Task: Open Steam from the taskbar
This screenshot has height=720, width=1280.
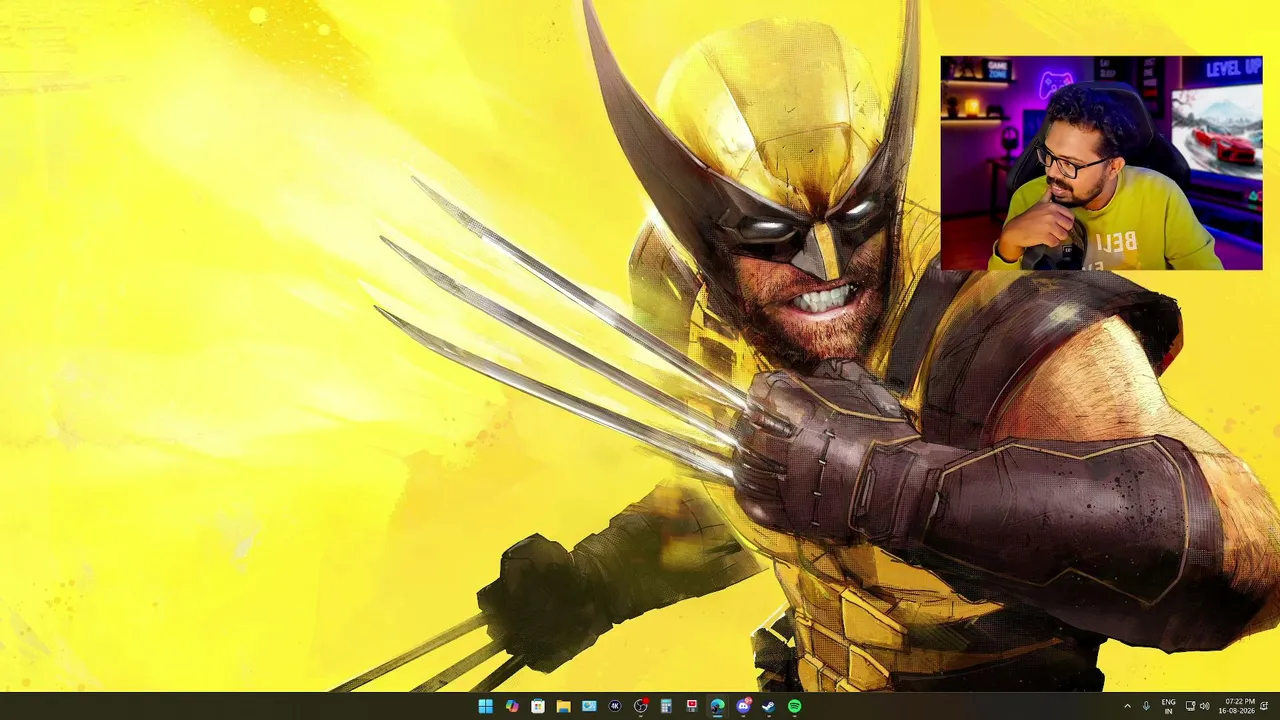Action: [x=768, y=706]
